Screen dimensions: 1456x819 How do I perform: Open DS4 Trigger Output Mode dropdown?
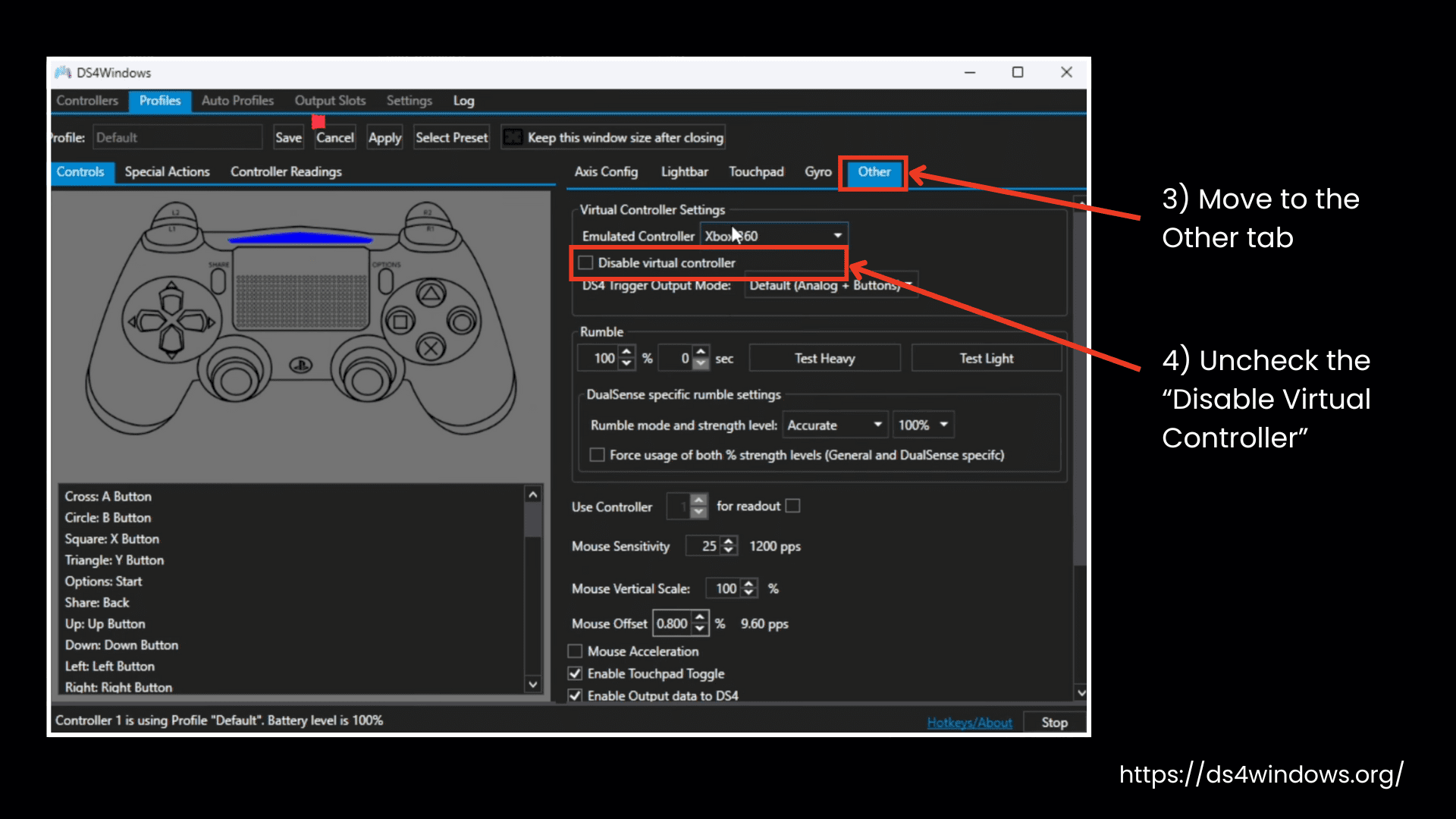[832, 286]
